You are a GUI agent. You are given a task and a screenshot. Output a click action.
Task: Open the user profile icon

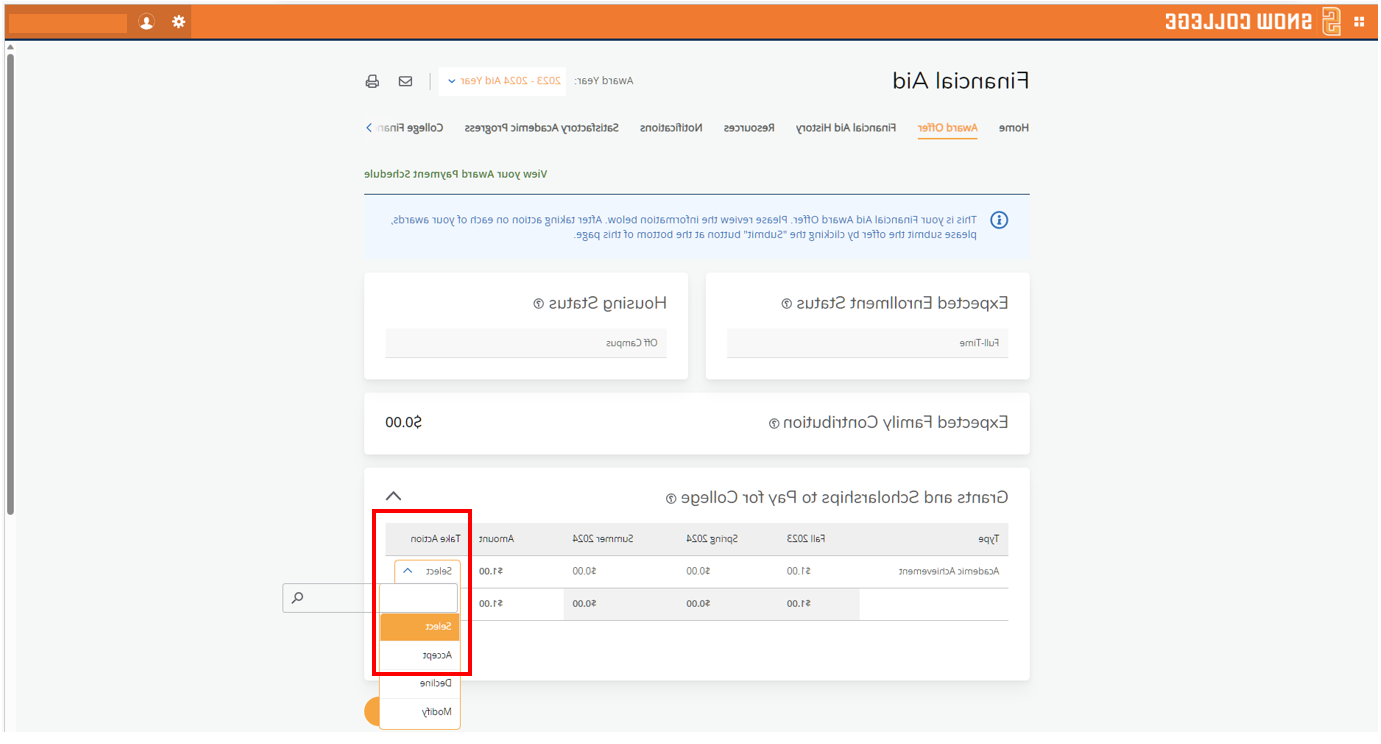147,22
